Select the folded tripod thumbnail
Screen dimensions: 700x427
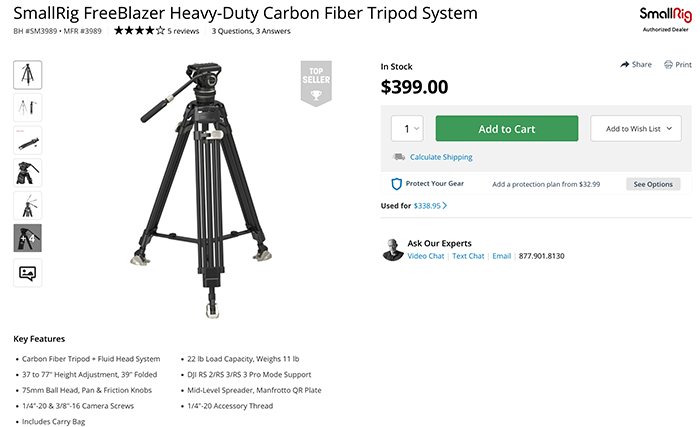point(28,140)
